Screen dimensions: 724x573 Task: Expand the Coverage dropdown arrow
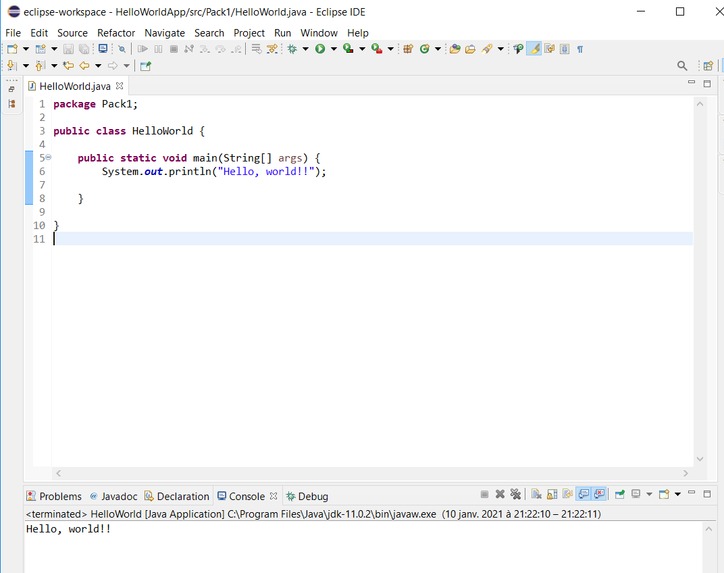(x=362, y=49)
